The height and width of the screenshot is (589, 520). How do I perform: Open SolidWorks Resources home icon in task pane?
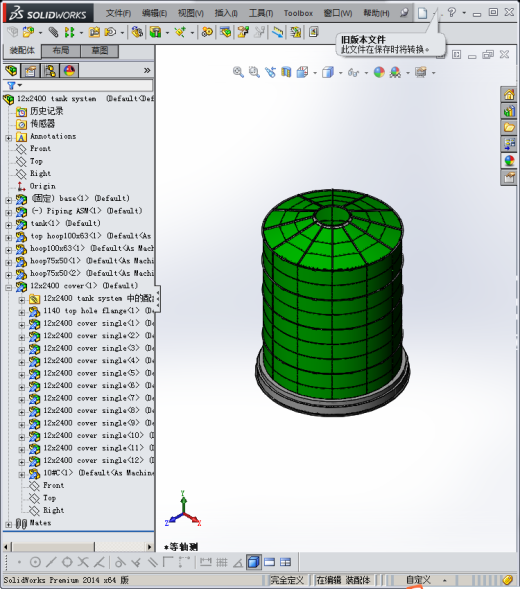pyautogui.click(x=509, y=94)
